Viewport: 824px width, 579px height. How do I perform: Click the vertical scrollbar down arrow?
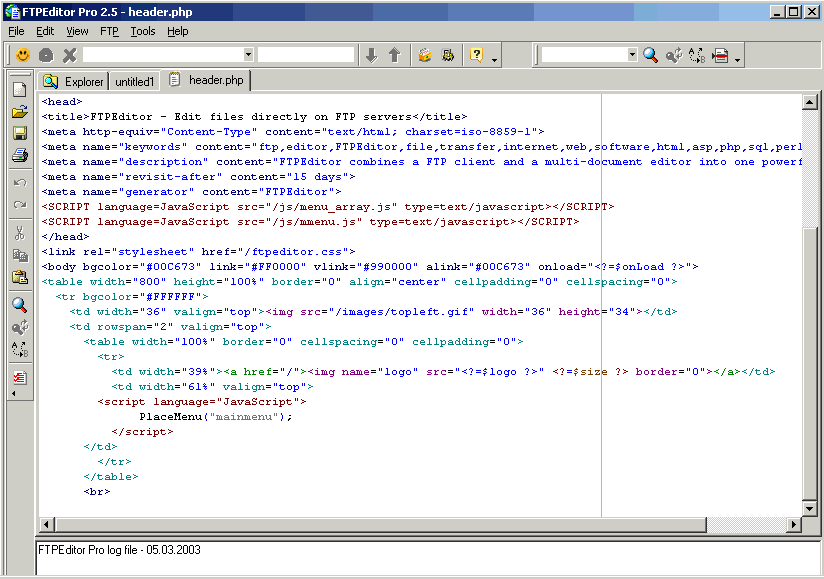[810, 508]
